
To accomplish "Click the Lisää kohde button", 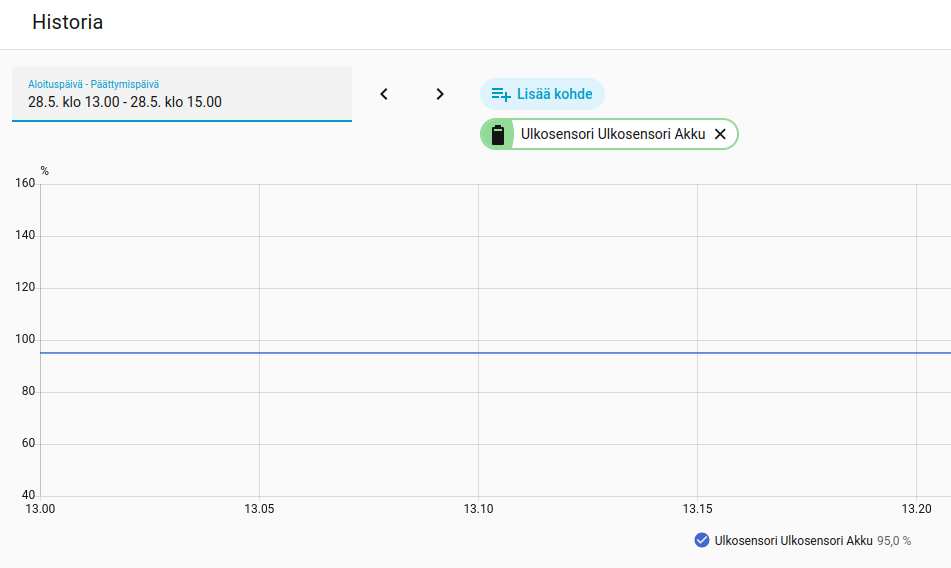I will pos(542,94).
